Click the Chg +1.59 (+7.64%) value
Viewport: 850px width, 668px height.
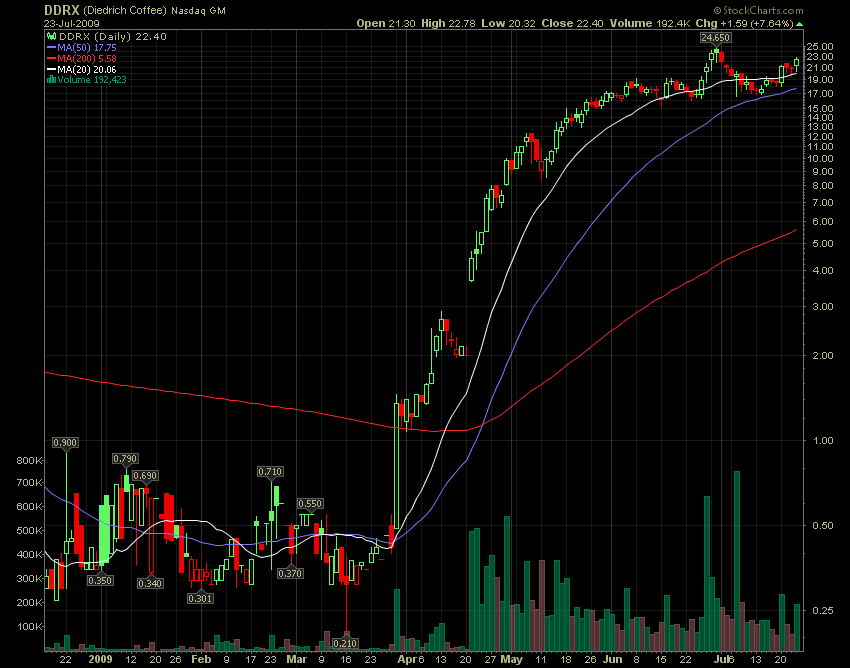(745, 23)
